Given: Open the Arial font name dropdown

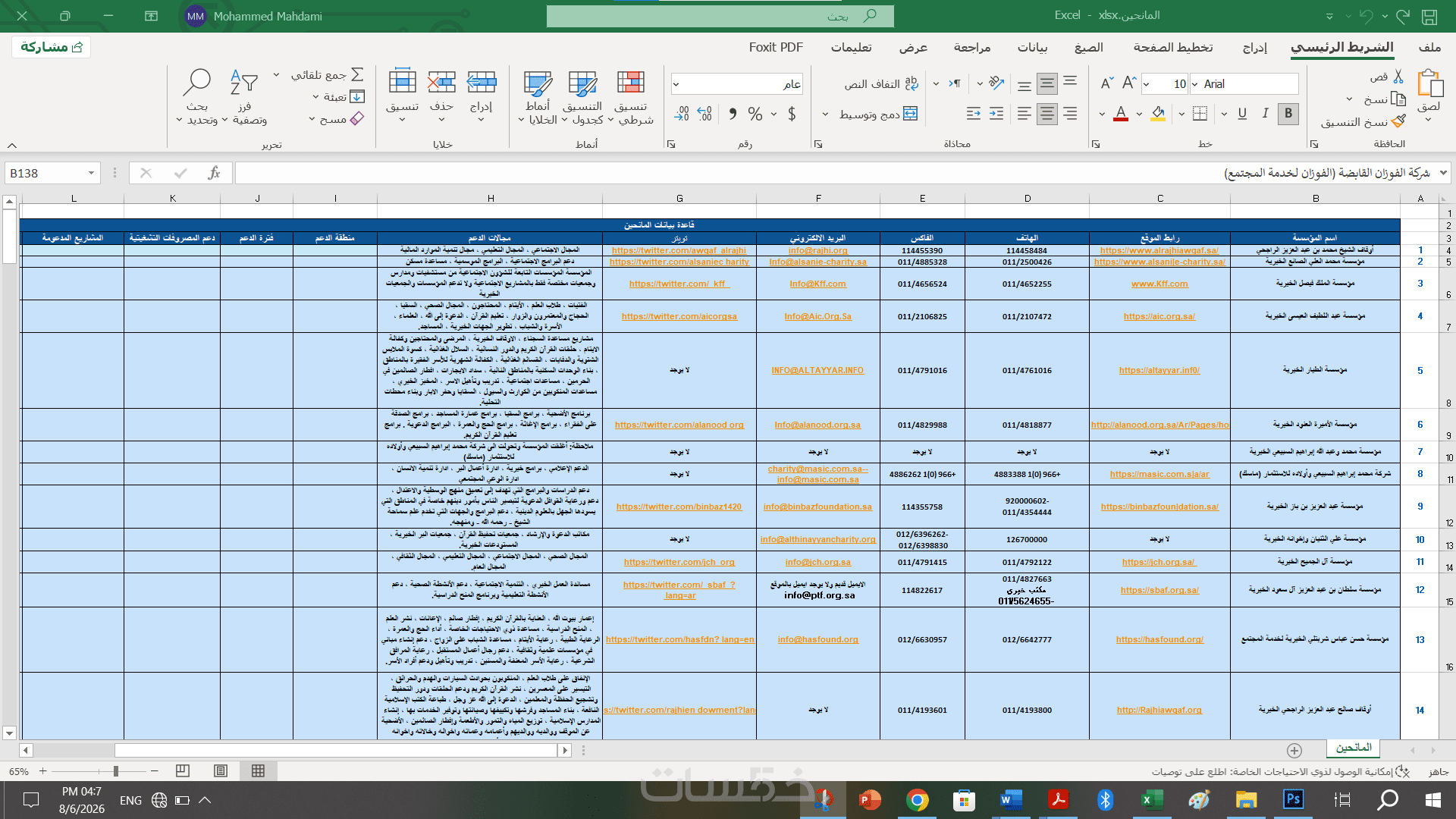Looking at the screenshot, I should [x=1195, y=84].
